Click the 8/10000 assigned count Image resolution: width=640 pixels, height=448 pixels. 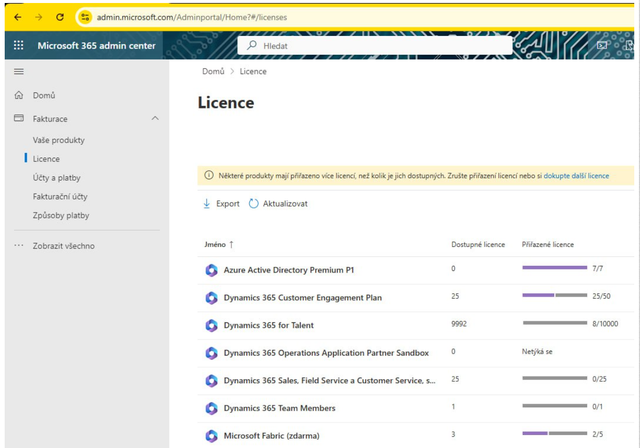(x=605, y=324)
